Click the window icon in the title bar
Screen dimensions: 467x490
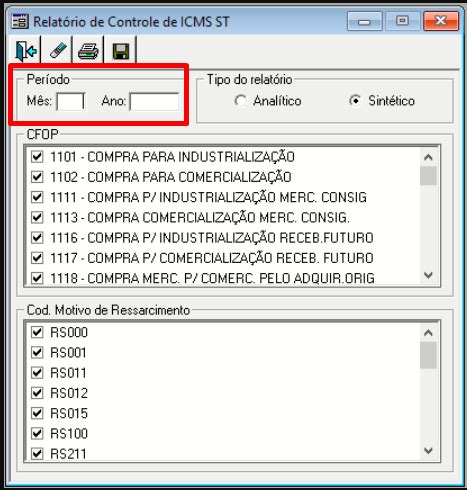pyautogui.click(x=20, y=22)
